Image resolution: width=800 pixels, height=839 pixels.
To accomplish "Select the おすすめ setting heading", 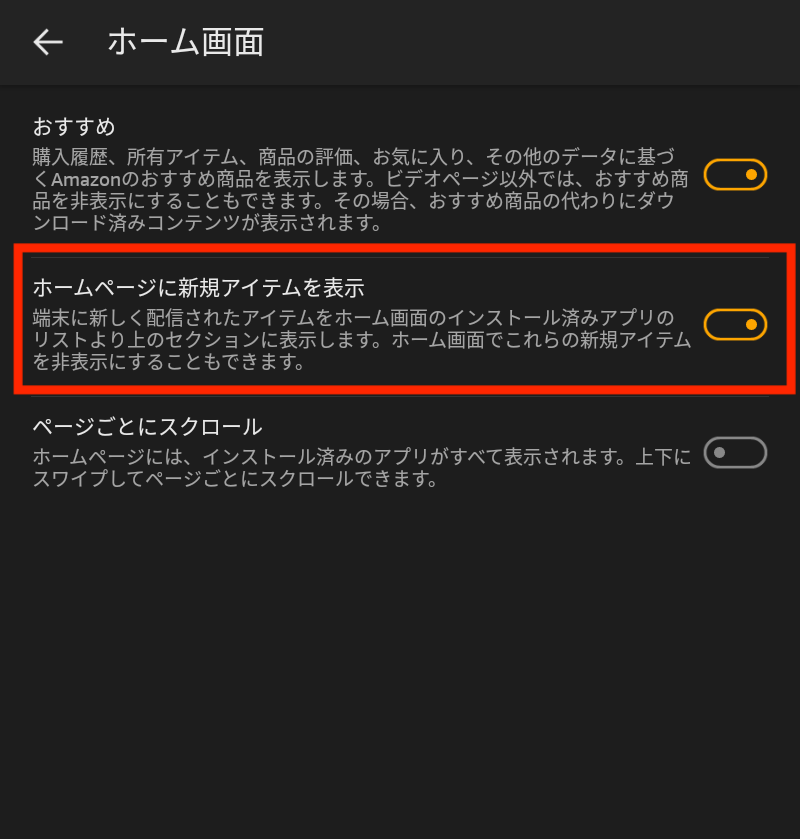I will pos(74,127).
